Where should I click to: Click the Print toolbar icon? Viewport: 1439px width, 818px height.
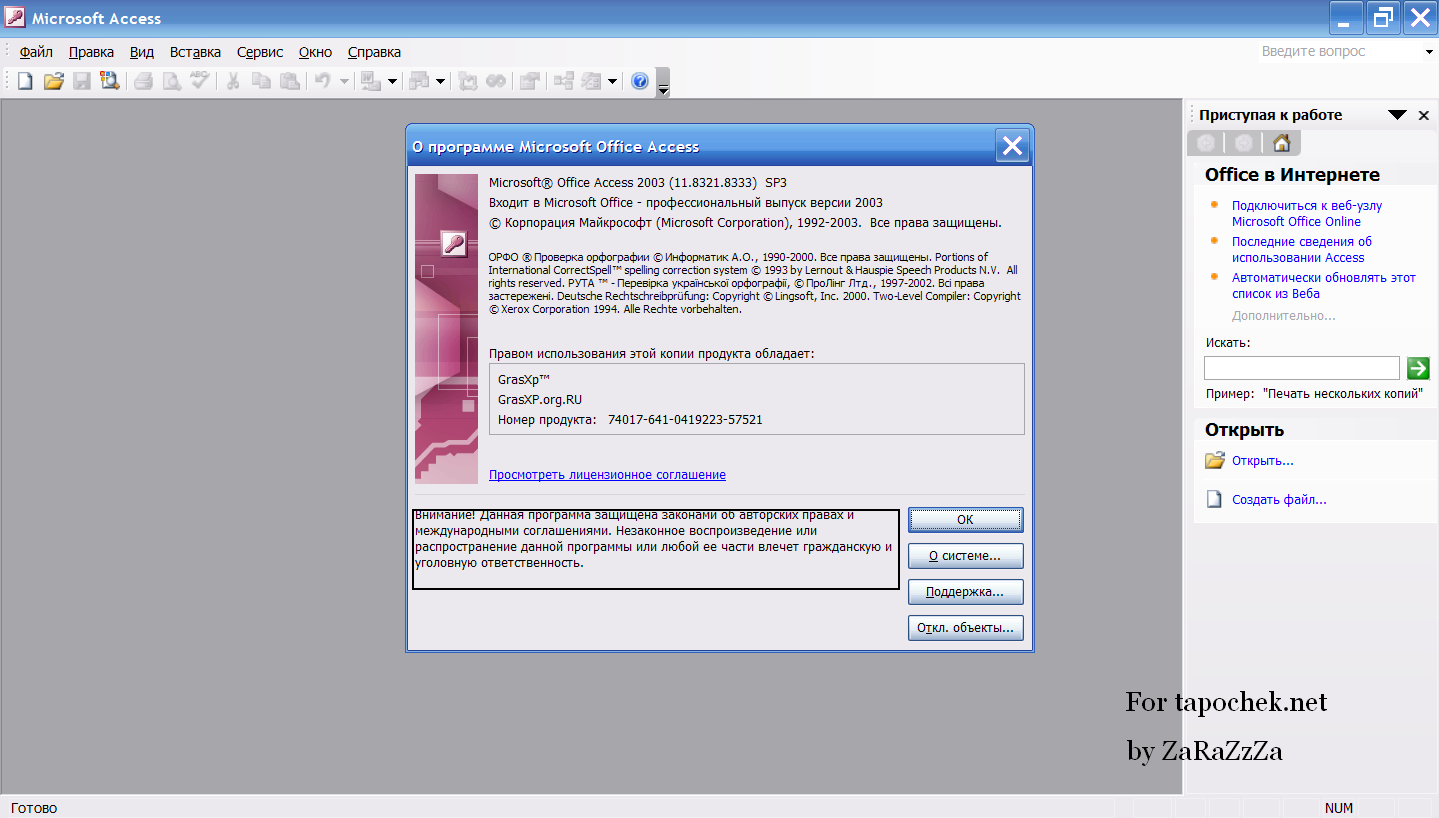pyautogui.click(x=144, y=81)
